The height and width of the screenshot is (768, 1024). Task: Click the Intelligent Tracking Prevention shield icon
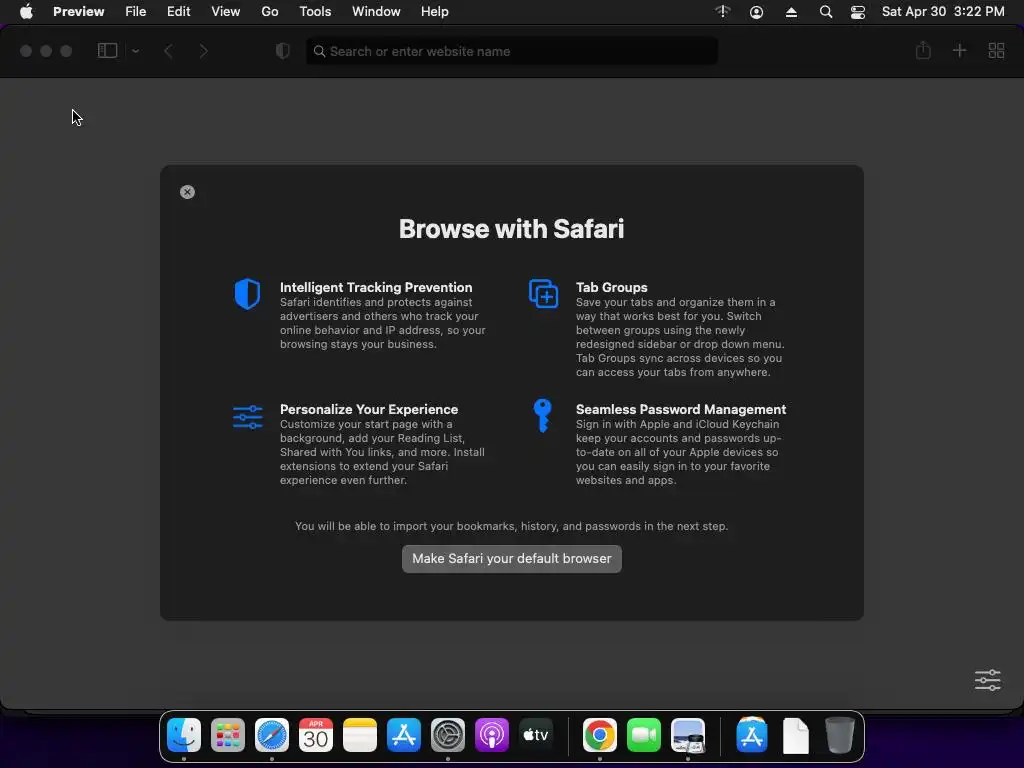pyautogui.click(x=248, y=294)
